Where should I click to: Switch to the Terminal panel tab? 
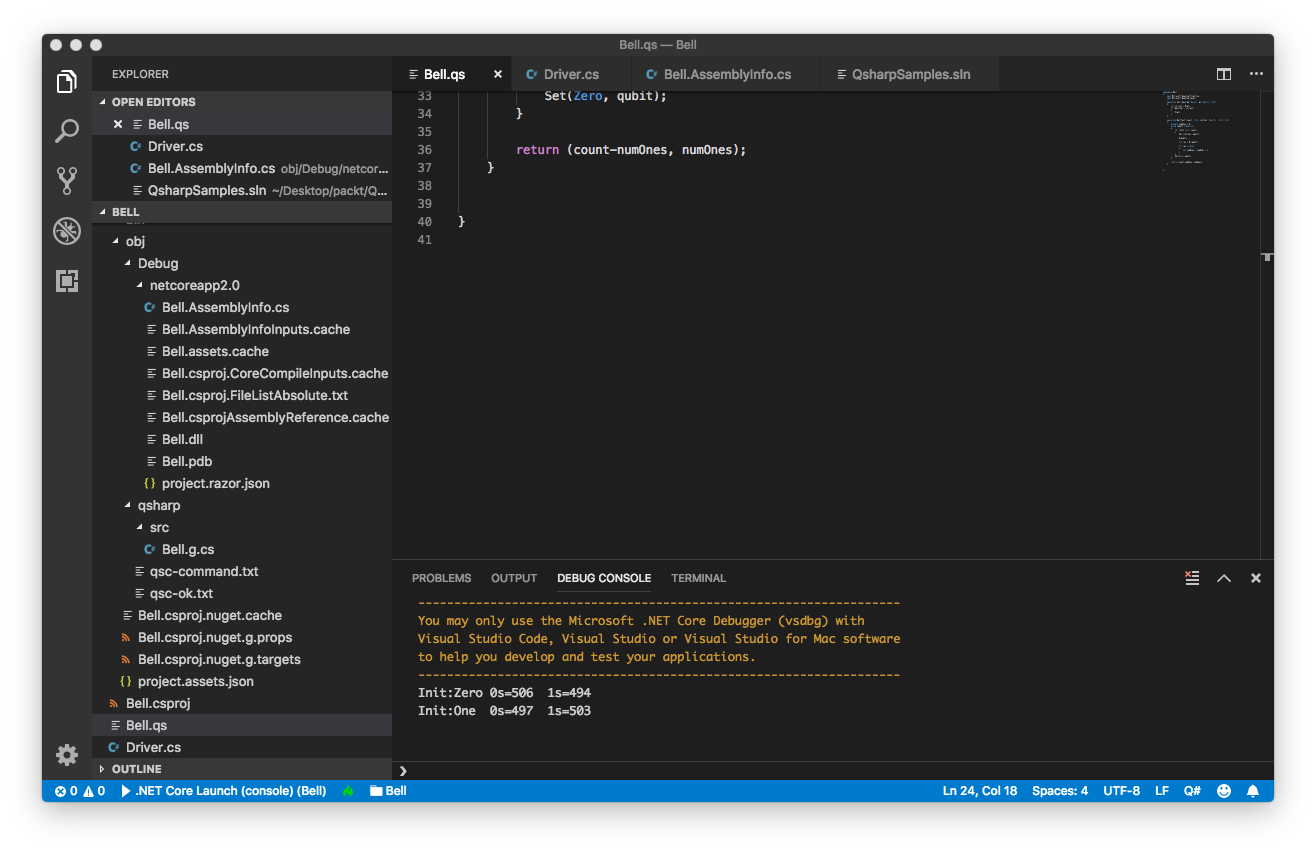coord(698,578)
